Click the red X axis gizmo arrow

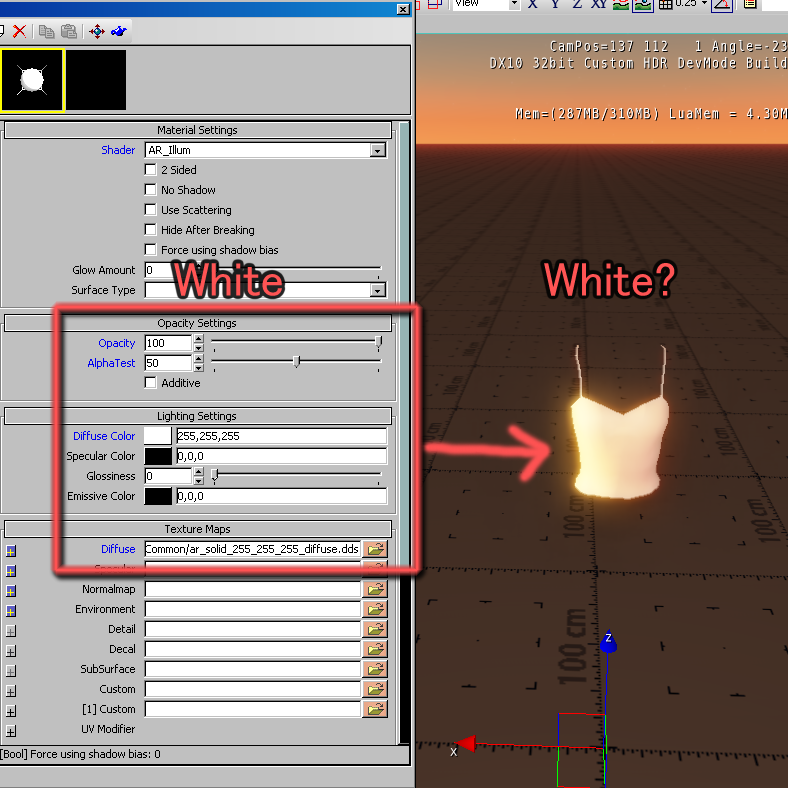[465, 743]
